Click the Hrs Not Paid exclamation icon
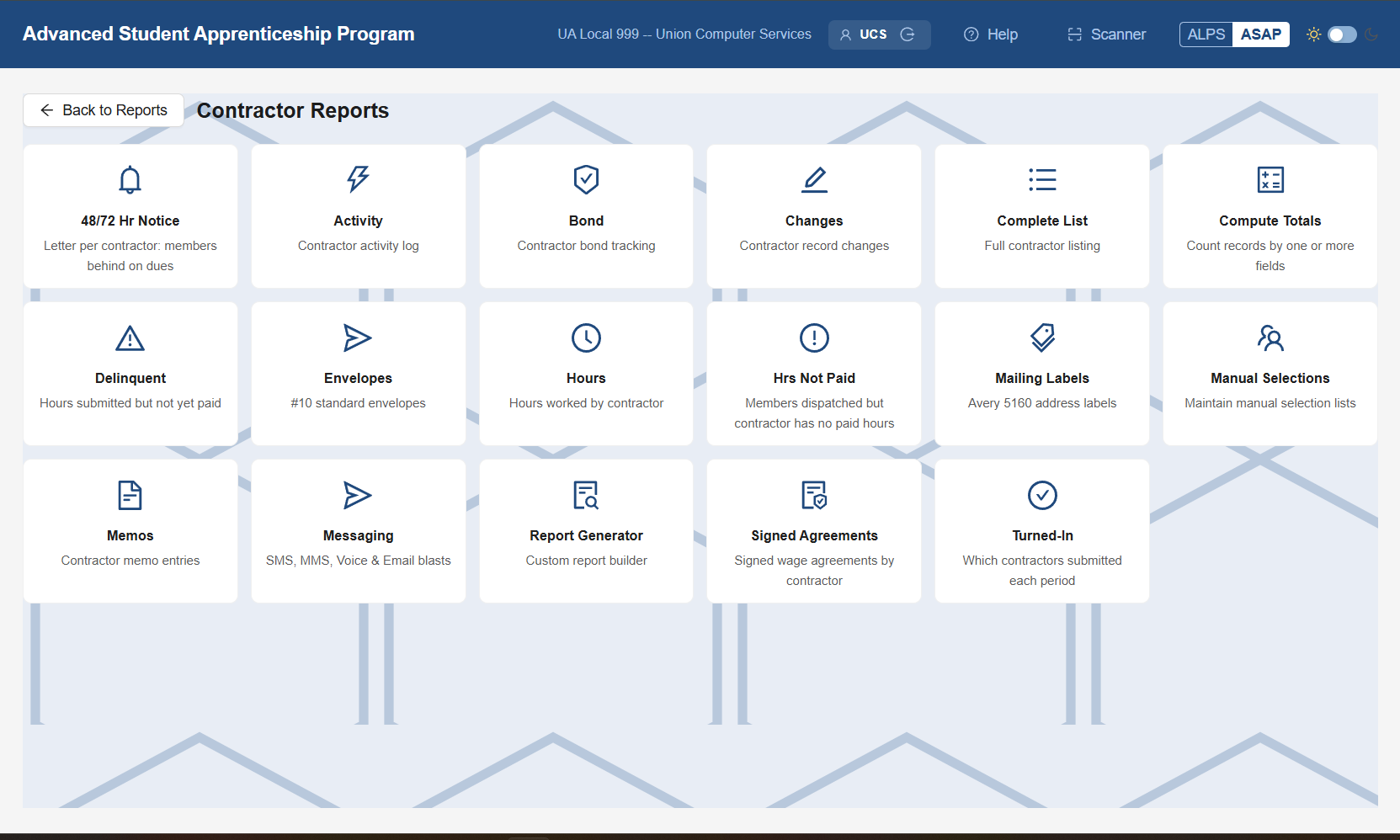Screen dimensions: 1400x840 point(814,338)
